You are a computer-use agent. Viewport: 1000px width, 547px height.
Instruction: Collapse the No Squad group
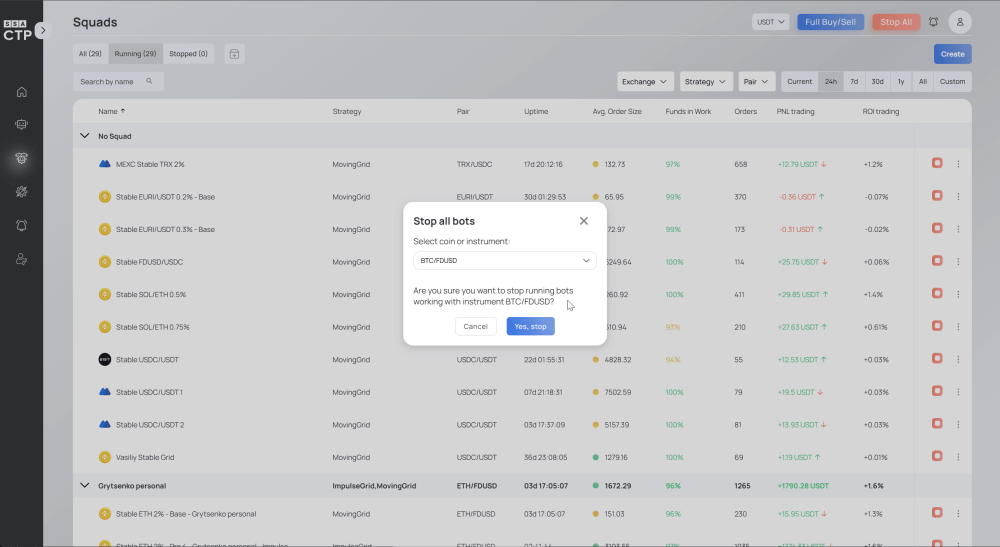pyautogui.click(x=84, y=136)
